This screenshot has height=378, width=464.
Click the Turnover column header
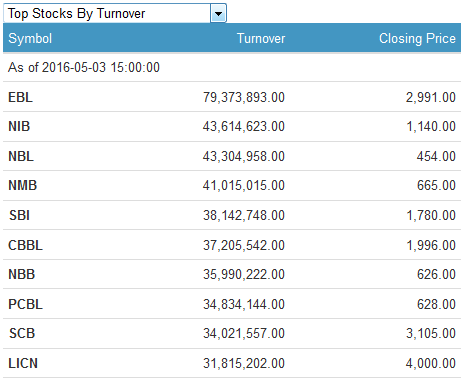click(x=261, y=38)
